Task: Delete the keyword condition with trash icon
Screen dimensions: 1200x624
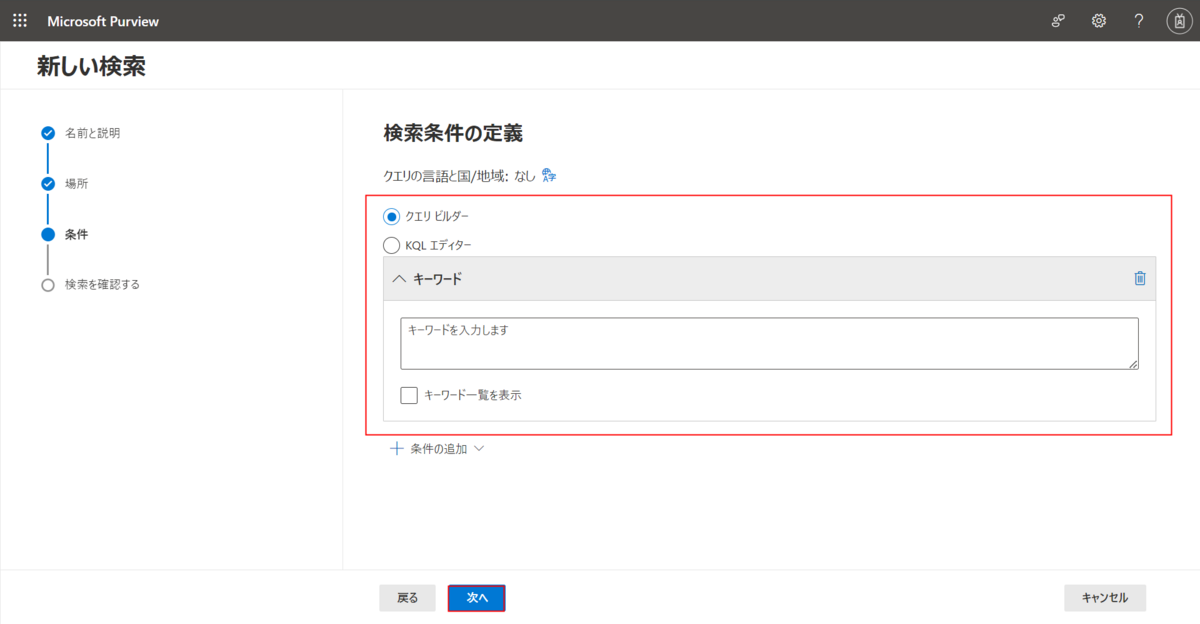Action: (1140, 279)
